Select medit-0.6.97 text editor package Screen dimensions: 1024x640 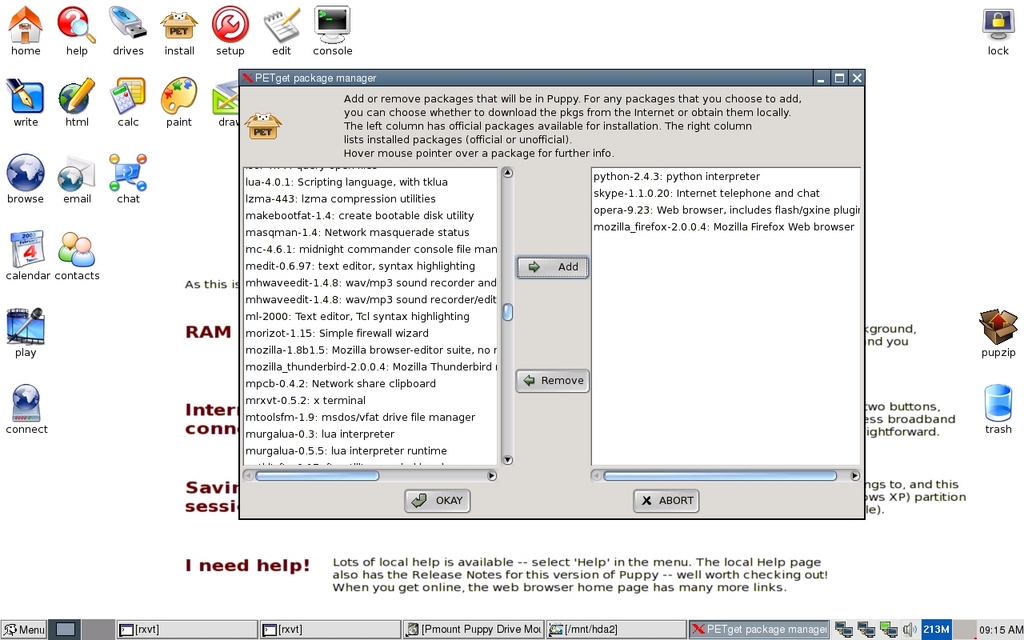coord(359,266)
